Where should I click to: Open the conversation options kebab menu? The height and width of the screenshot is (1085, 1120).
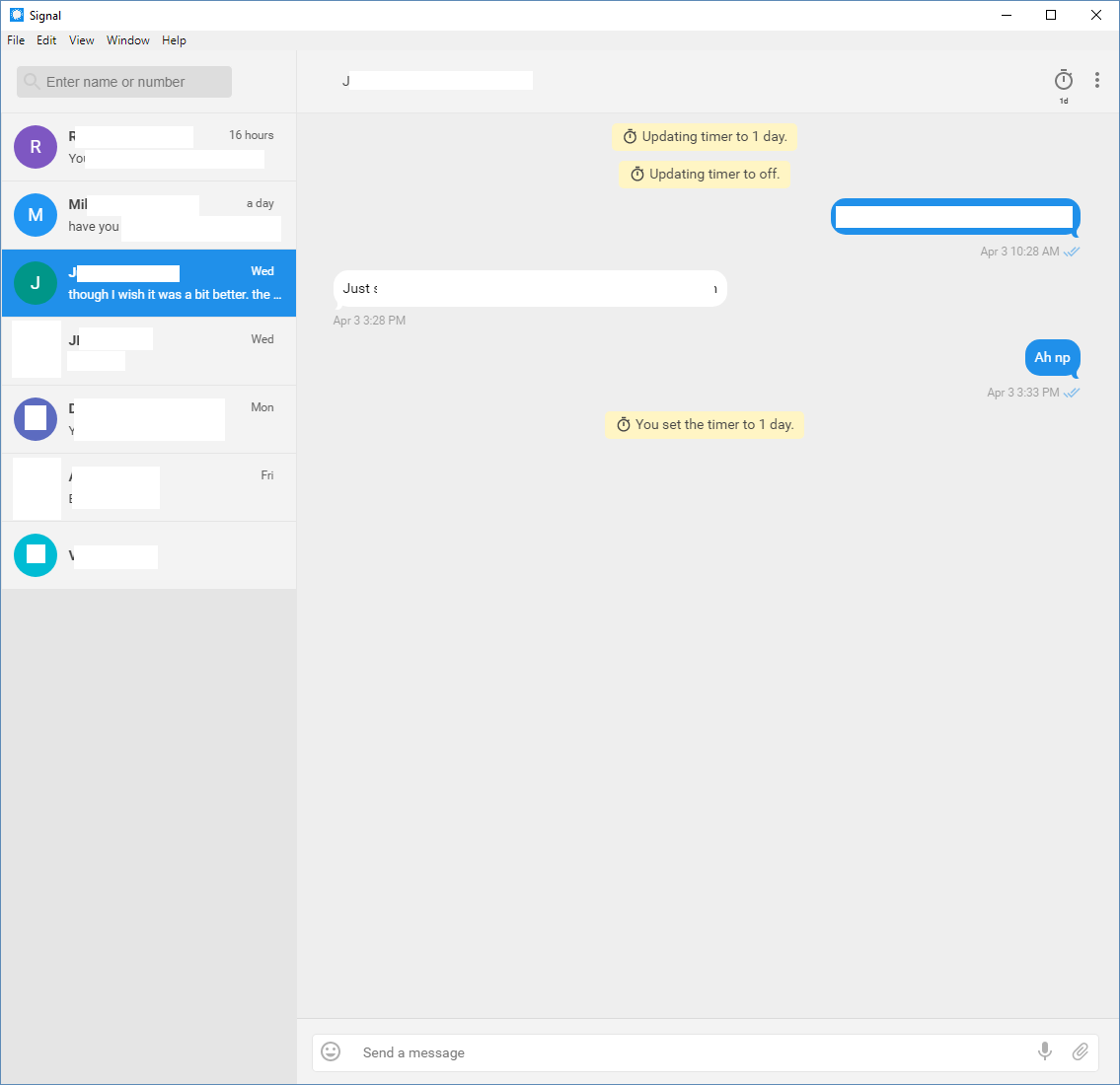point(1097,80)
